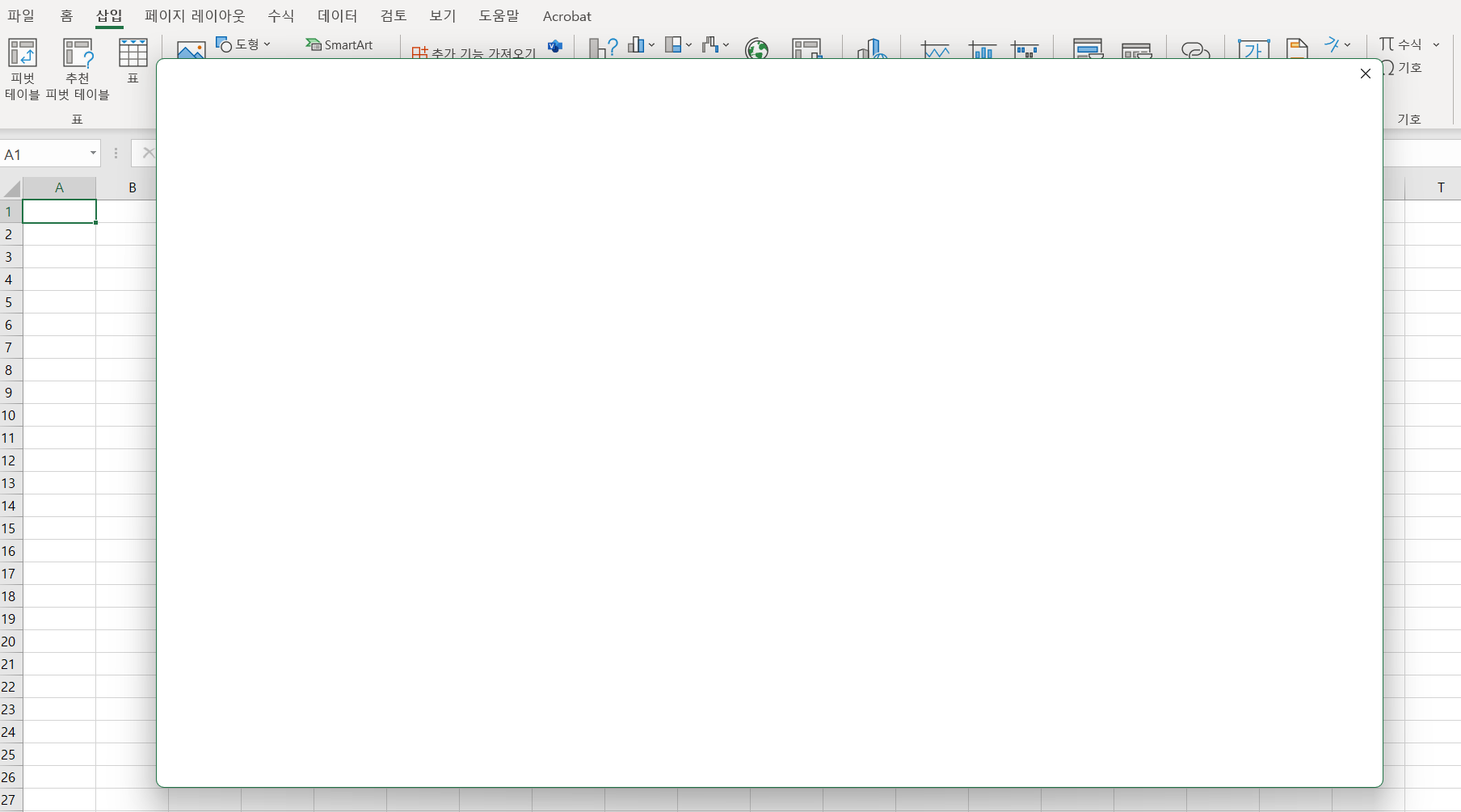Open Get Add-ins (추가 기능 가져오기)
The width and height of the screenshot is (1461, 812).
point(474,53)
